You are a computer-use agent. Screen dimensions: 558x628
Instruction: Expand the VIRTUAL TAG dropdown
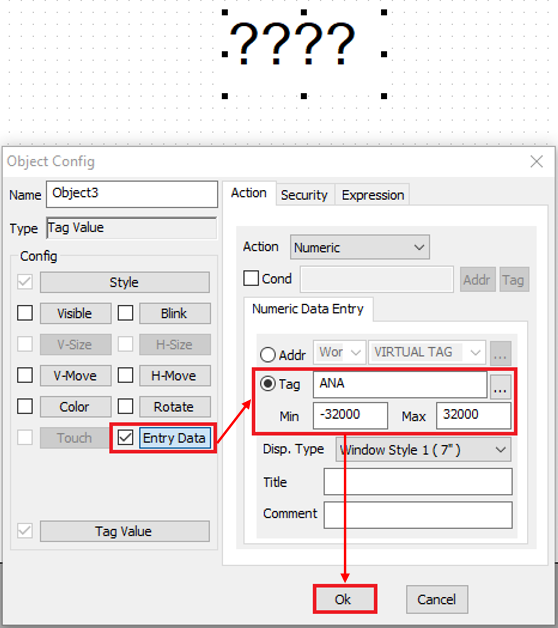427,352
